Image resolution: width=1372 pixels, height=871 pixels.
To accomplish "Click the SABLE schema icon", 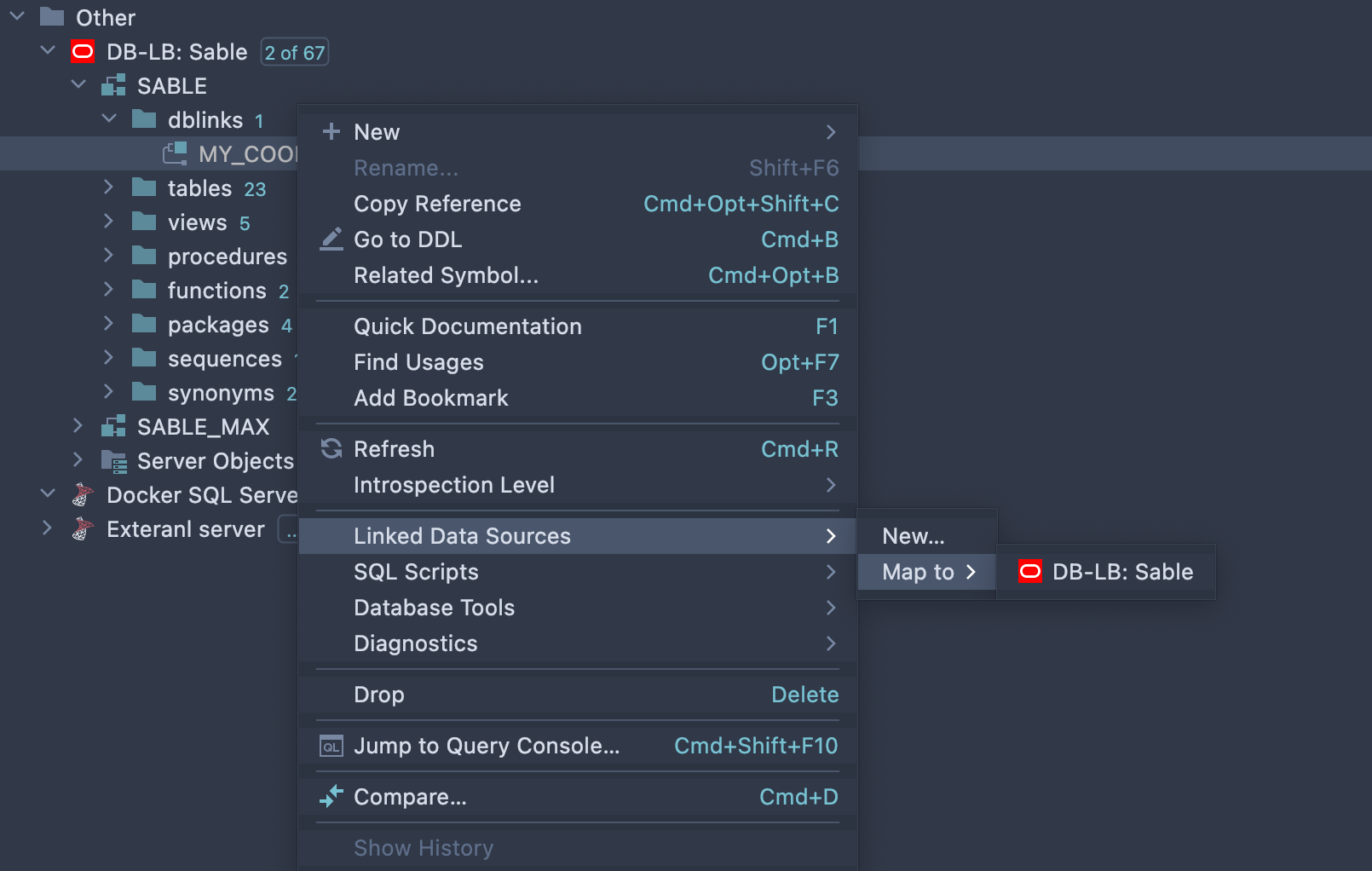I will tap(113, 86).
